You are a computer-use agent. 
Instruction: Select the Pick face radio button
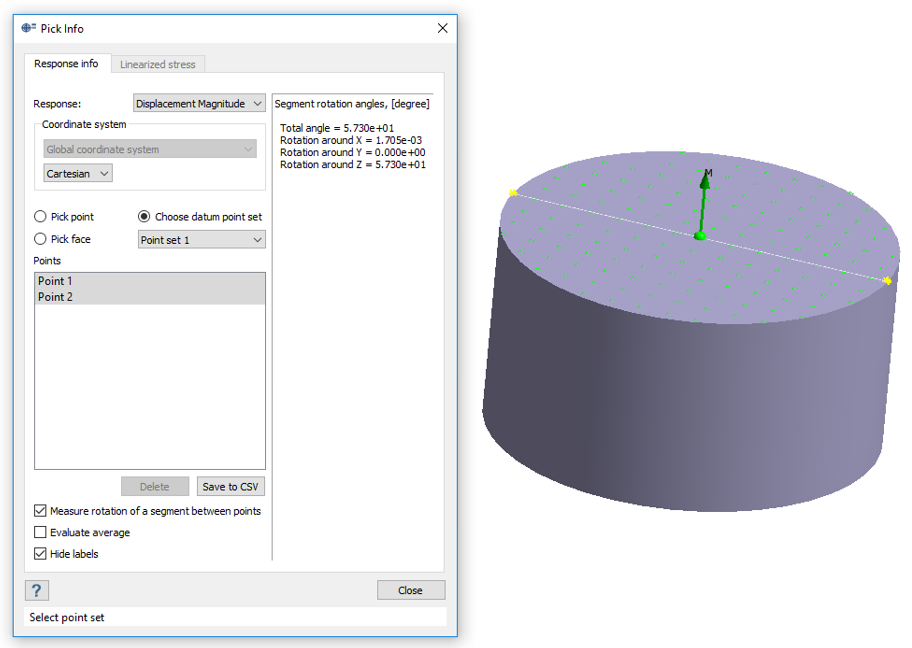[x=41, y=239]
